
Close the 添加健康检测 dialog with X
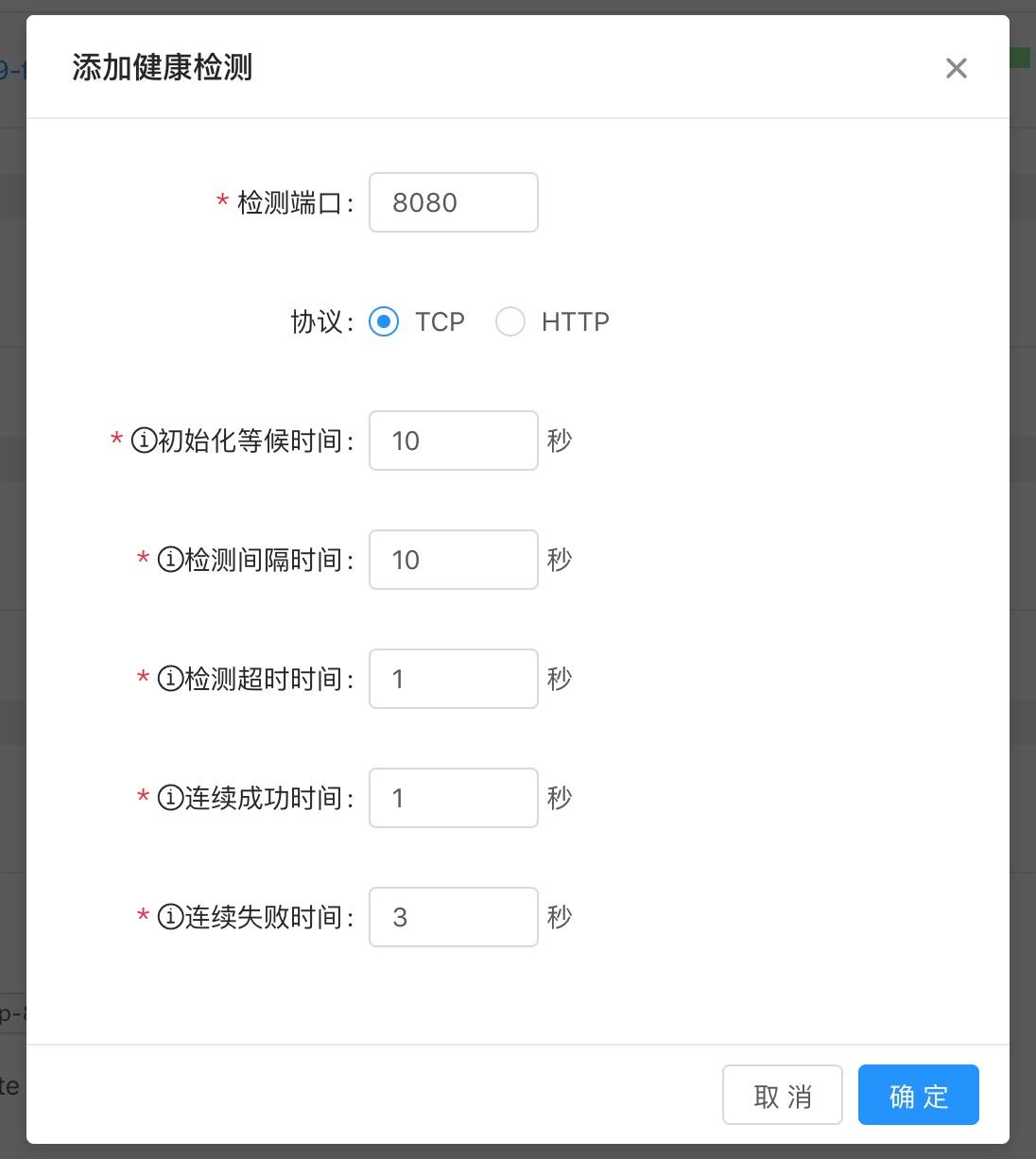pyautogui.click(x=956, y=68)
